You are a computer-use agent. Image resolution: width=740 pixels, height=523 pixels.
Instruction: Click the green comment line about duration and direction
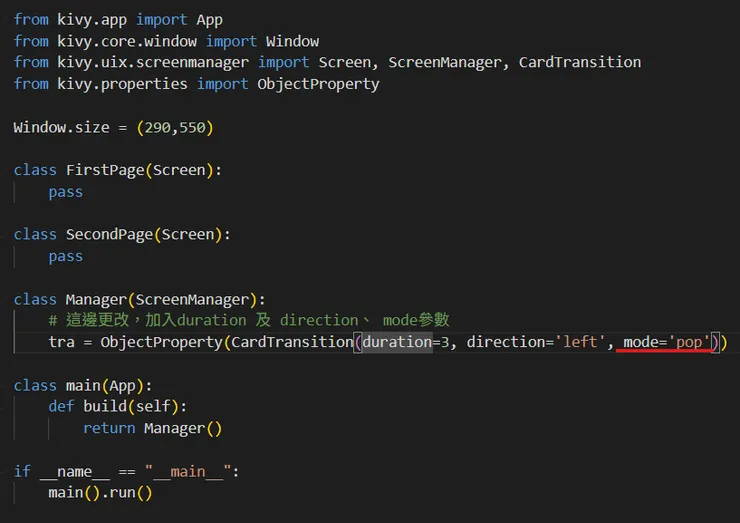click(249, 320)
